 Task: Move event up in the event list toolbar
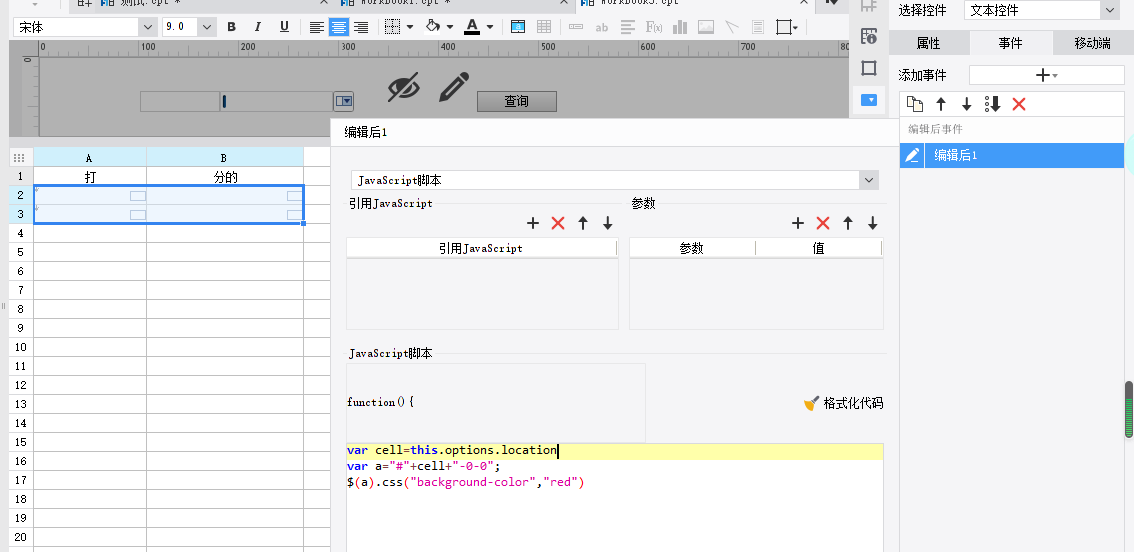(x=941, y=104)
